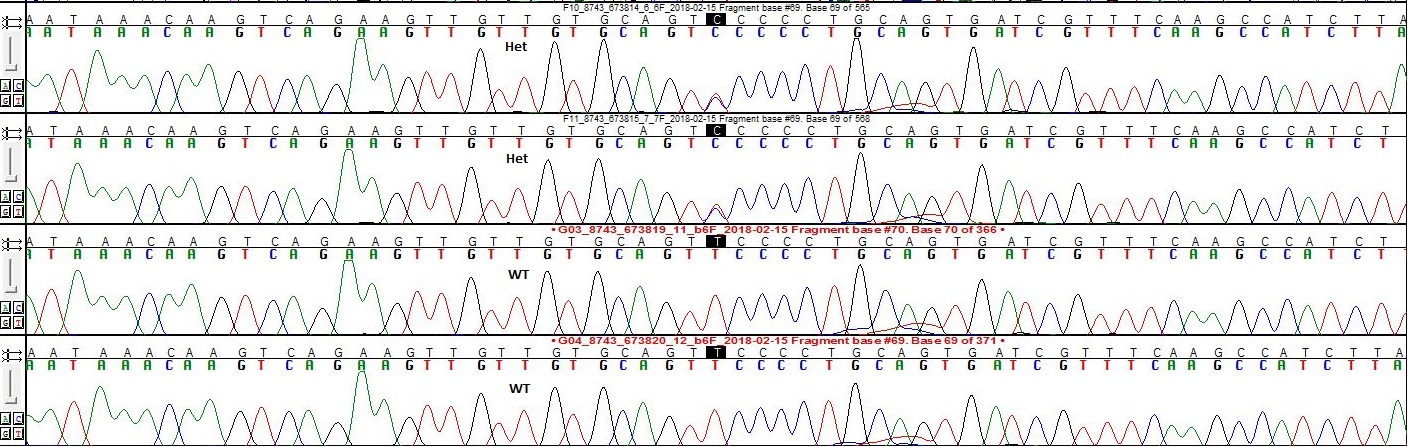Click the spacing arrows icon for trace G03

(13, 243)
